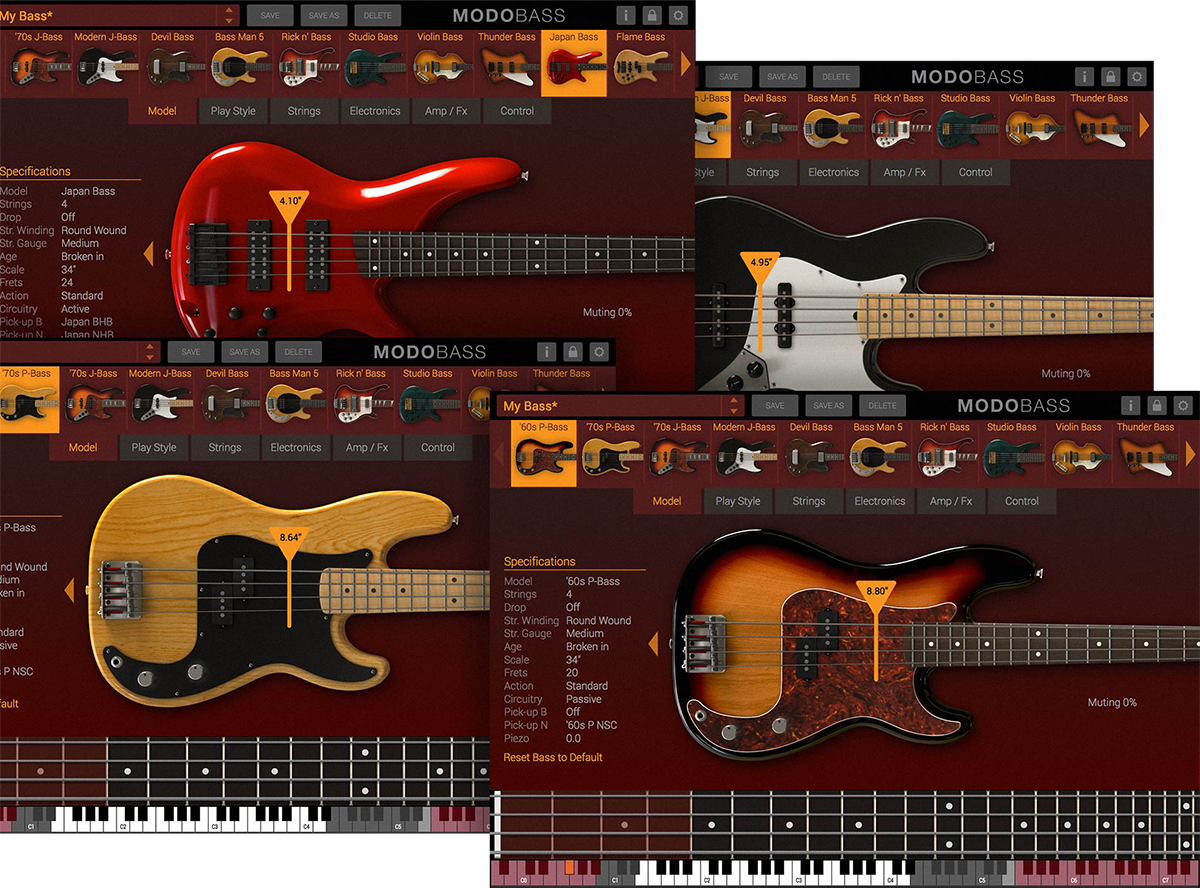
Task: Click "Passive" circuitry value in '60s P-Bass Specifications
Action: [584, 699]
